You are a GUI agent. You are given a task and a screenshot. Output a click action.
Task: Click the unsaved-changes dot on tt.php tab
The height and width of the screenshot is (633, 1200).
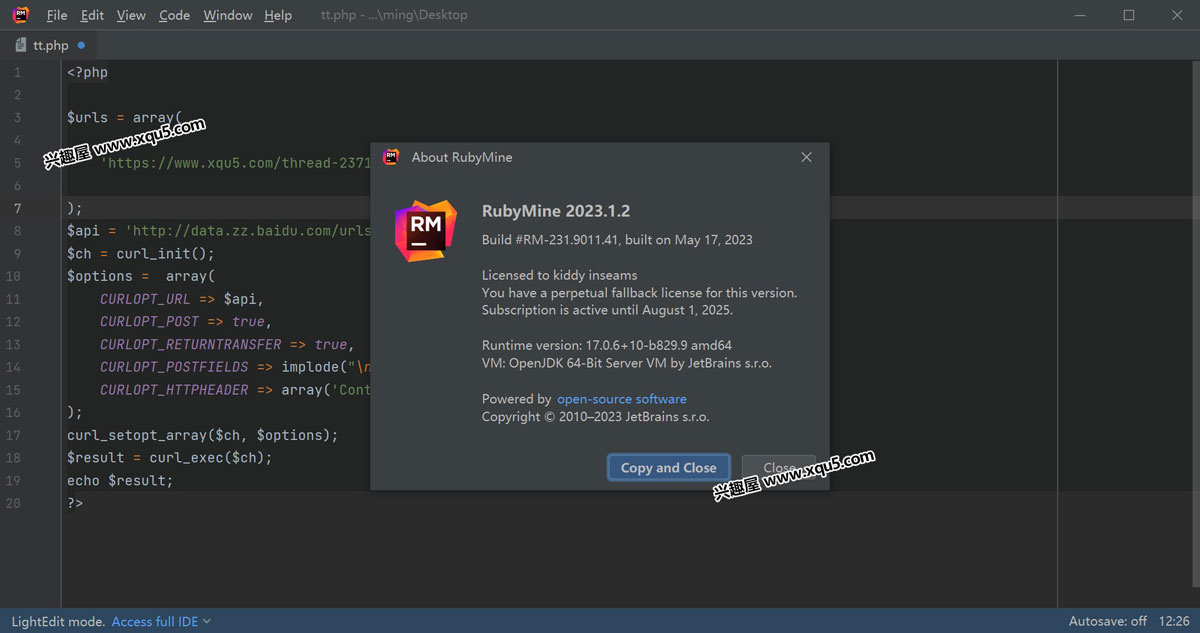pyautogui.click(x=81, y=45)
